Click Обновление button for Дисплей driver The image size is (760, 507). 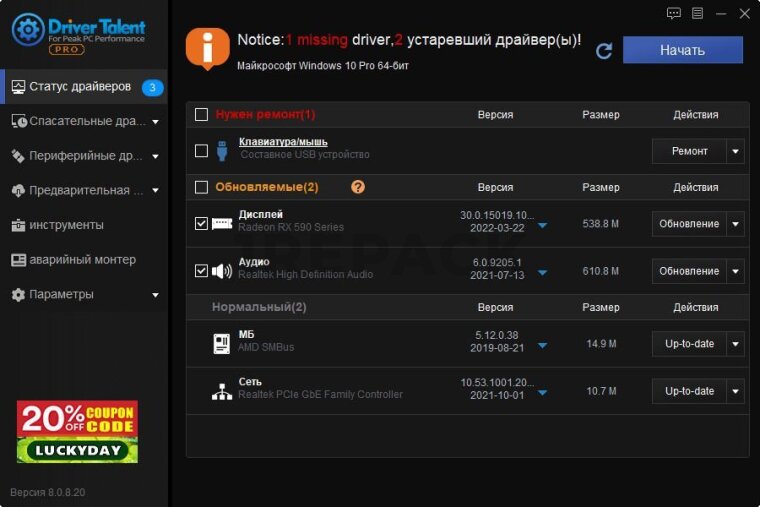point(689,224)
